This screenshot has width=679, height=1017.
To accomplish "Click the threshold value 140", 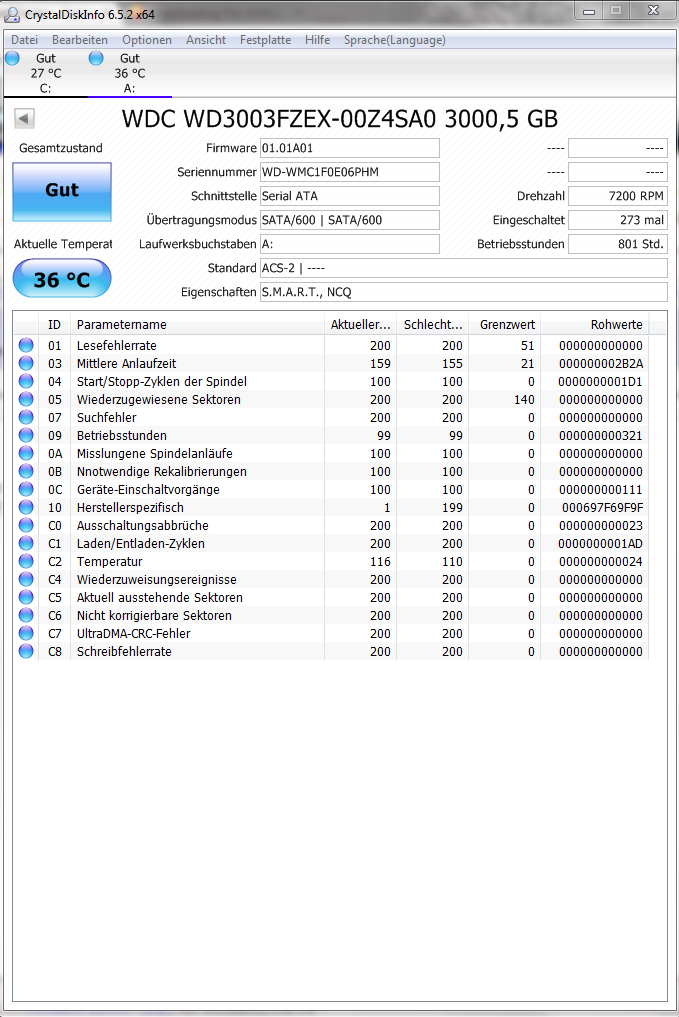I will pos(524,400).
